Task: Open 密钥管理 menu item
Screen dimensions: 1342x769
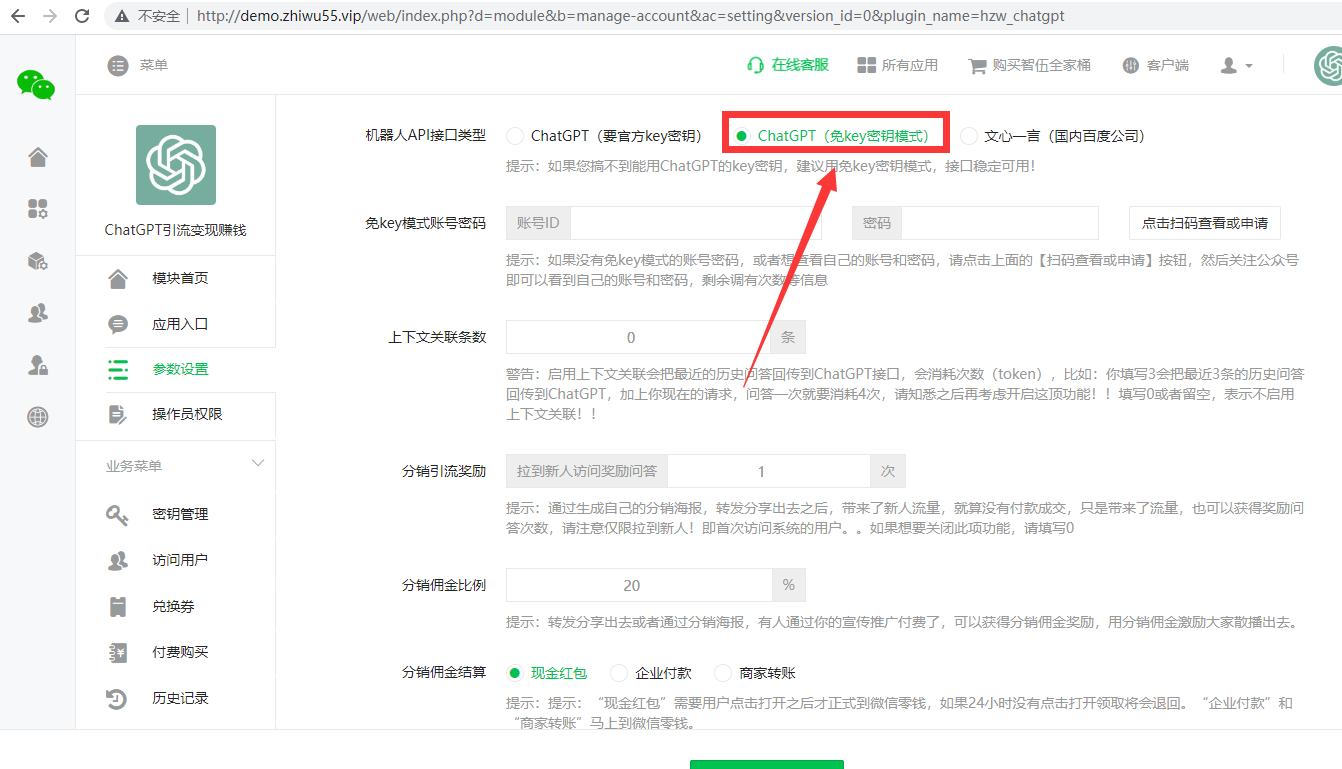Action: click(x=180, y=514)
